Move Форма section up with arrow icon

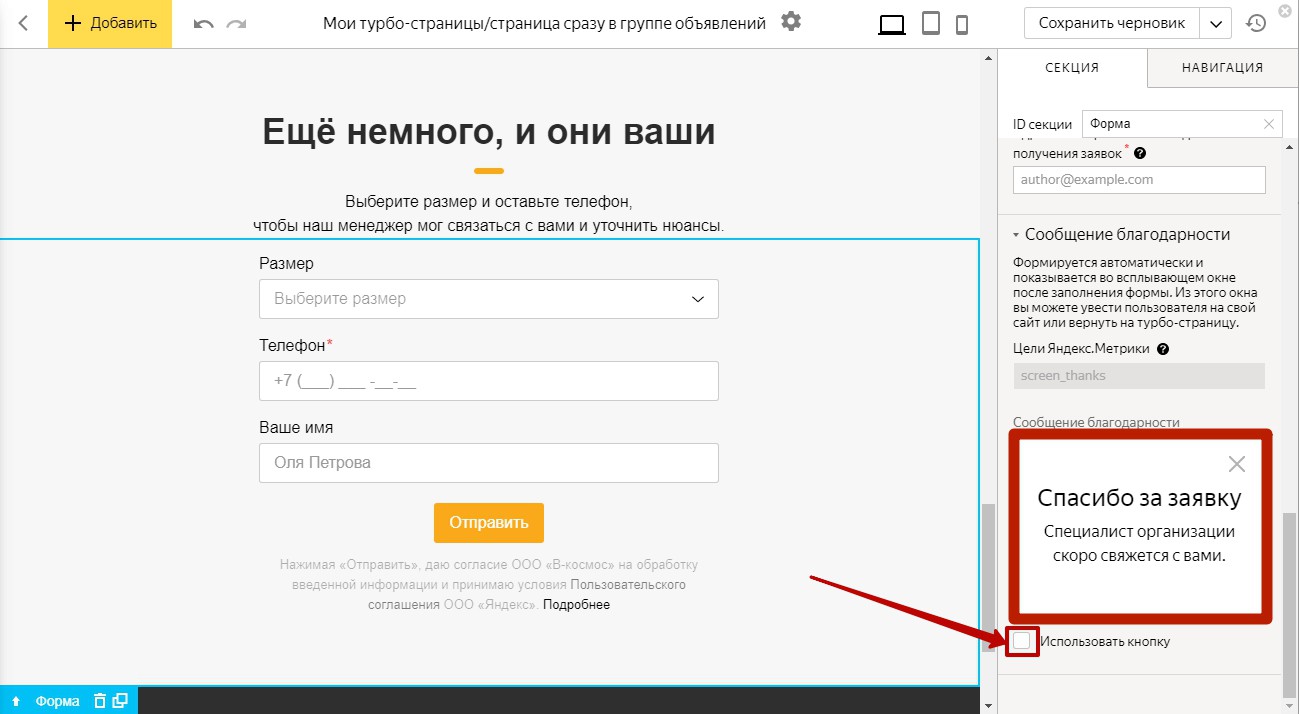click(x=17, y=701)
